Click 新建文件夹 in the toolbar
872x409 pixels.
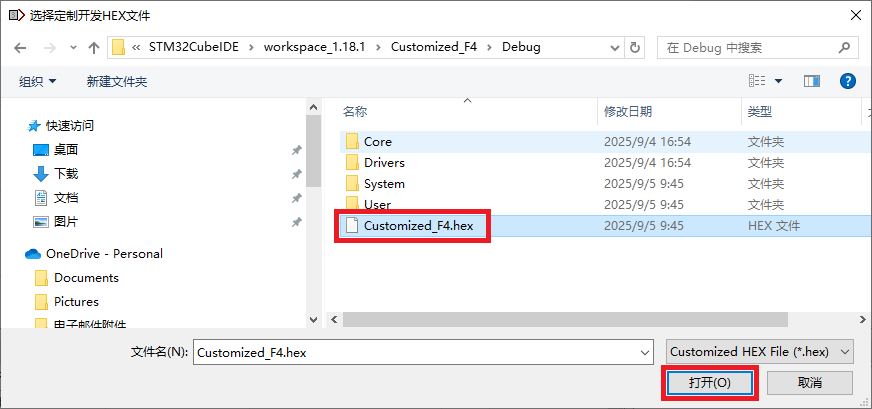click(117, 81)
